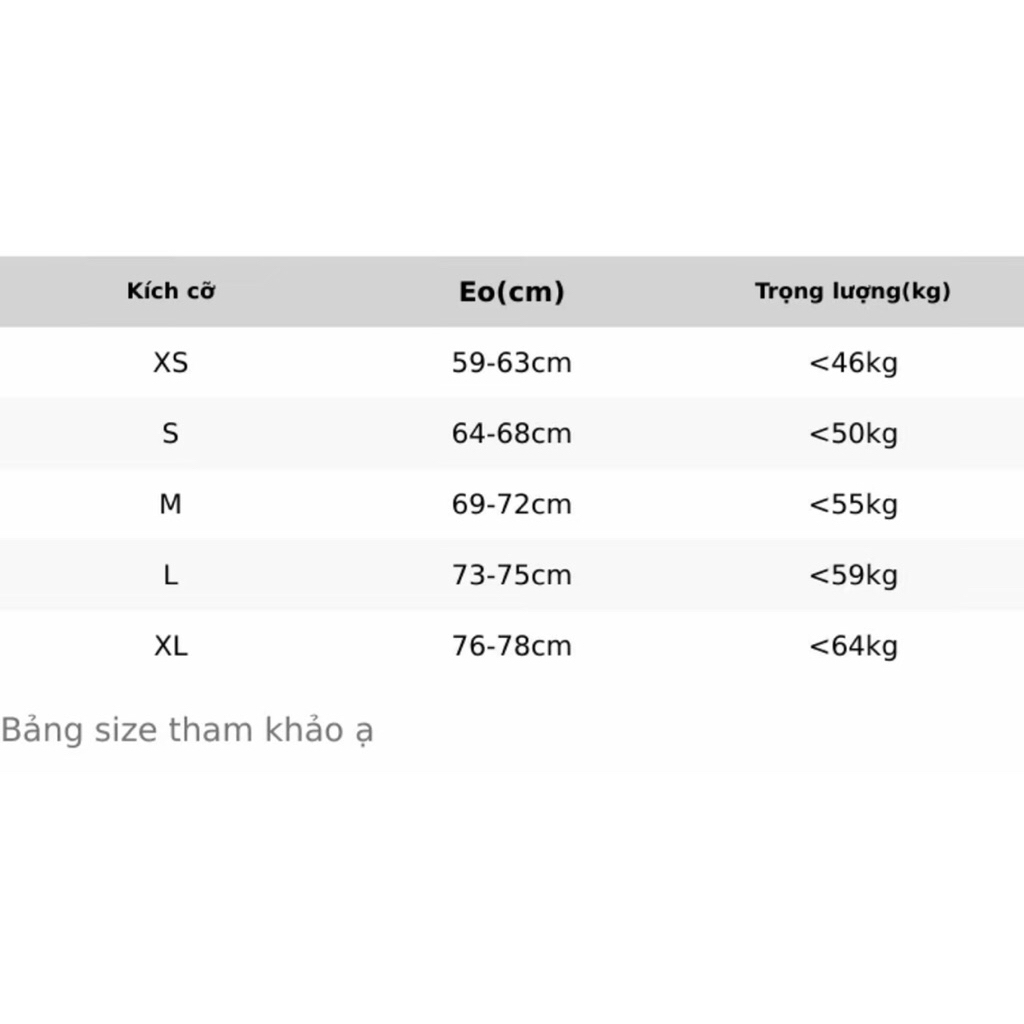Click the word 'size' in the caption
1024x1024 pixels.
coord(125,731)
